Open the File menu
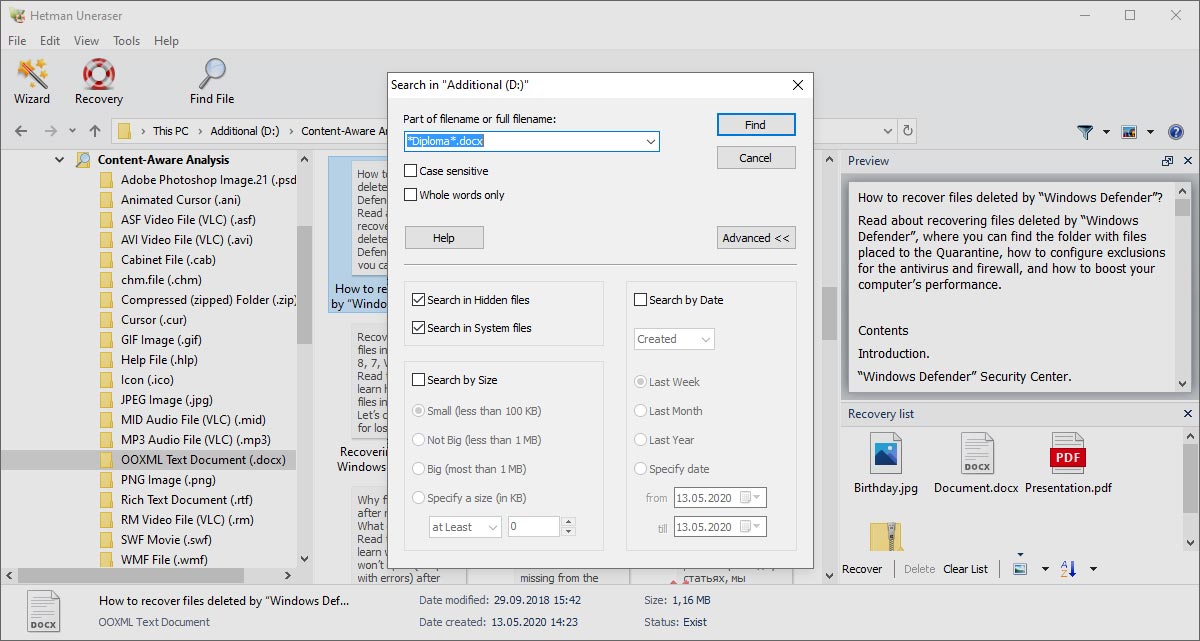This screenshot has width=1200, height=641. 17,41
